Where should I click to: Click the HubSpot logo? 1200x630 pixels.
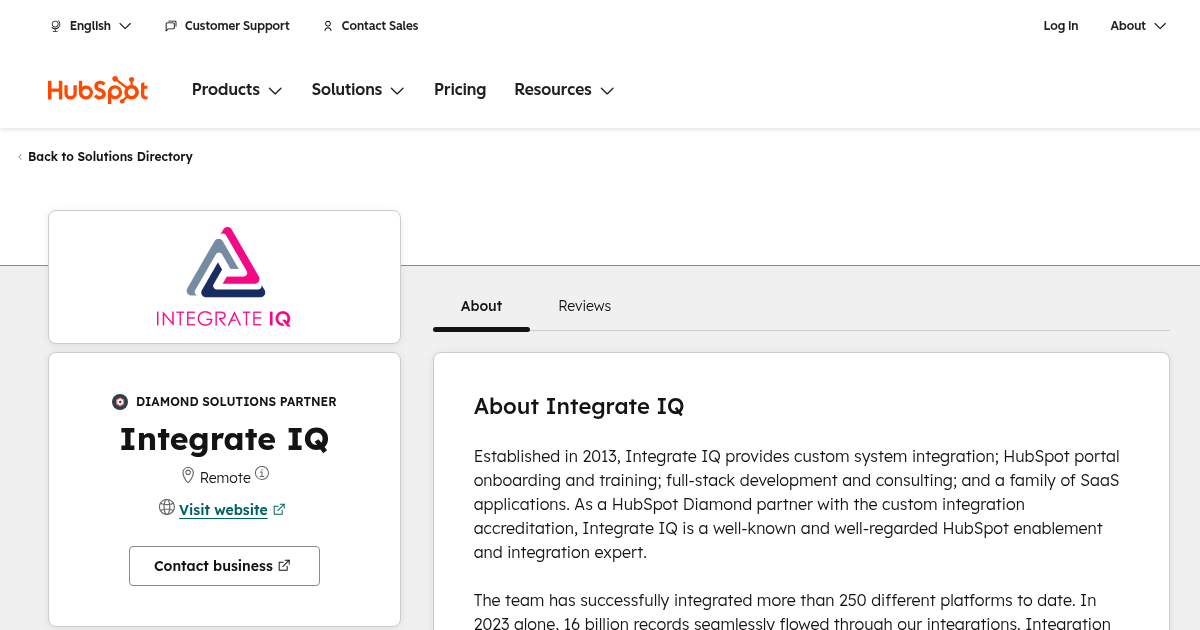coord(98,90)
